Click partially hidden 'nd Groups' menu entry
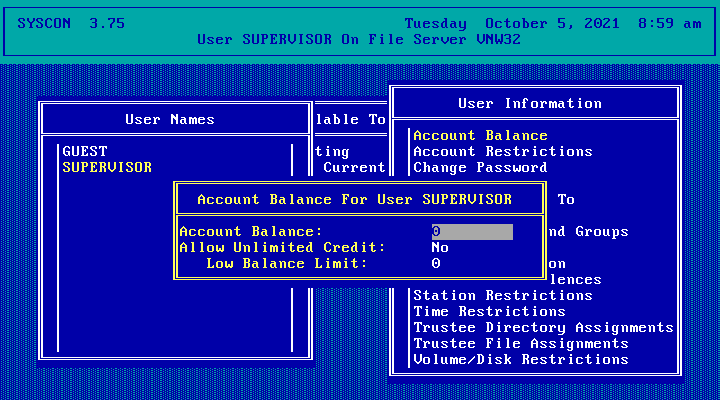The image size is (720, 400). [588, 231]
